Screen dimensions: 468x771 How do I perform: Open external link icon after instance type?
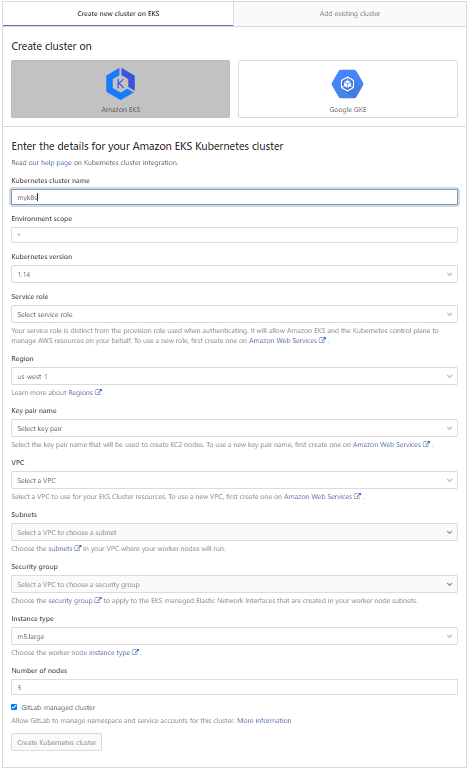135,652
